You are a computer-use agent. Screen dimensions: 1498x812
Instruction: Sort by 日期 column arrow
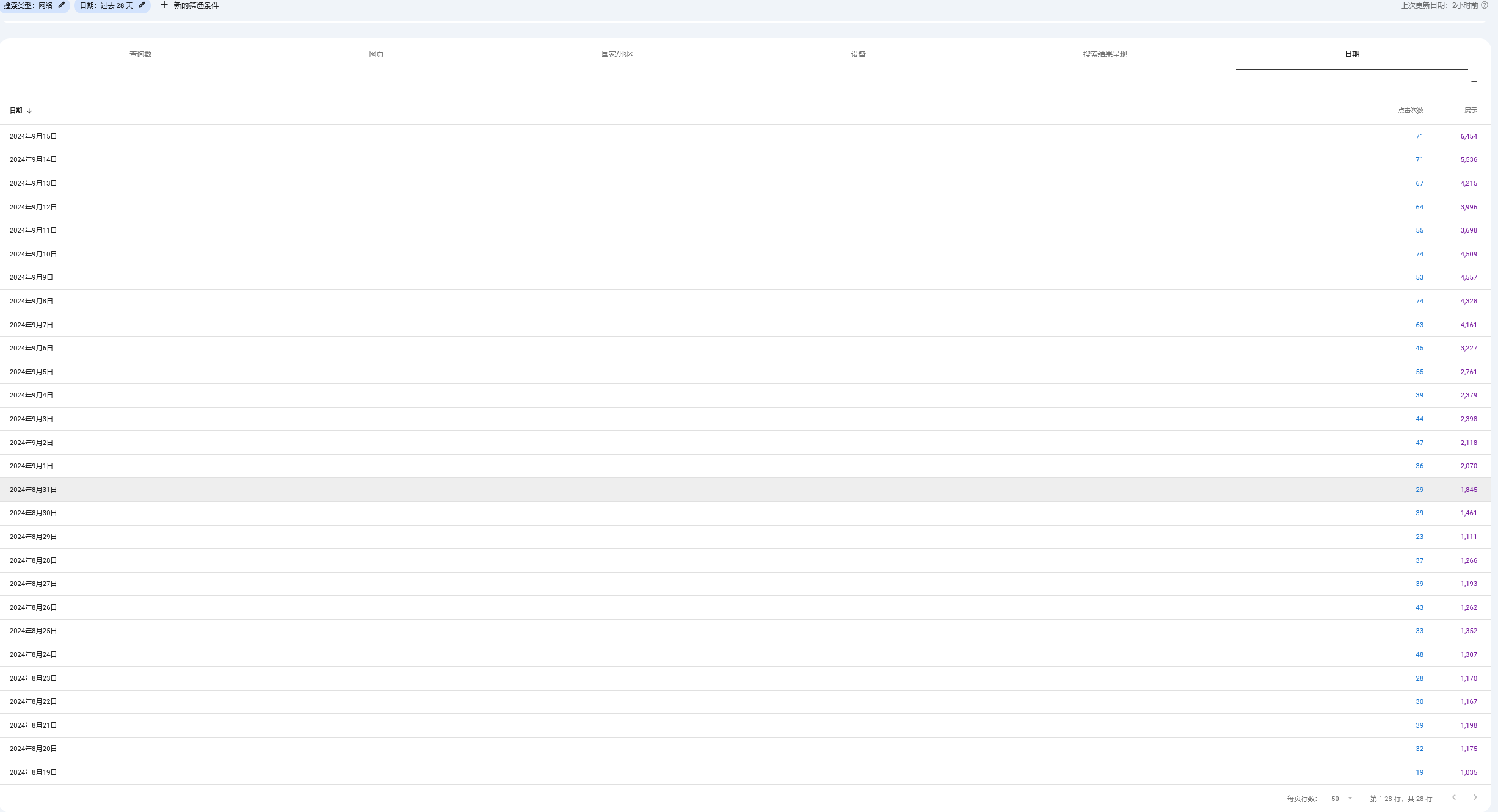click(x=29, y=111)
